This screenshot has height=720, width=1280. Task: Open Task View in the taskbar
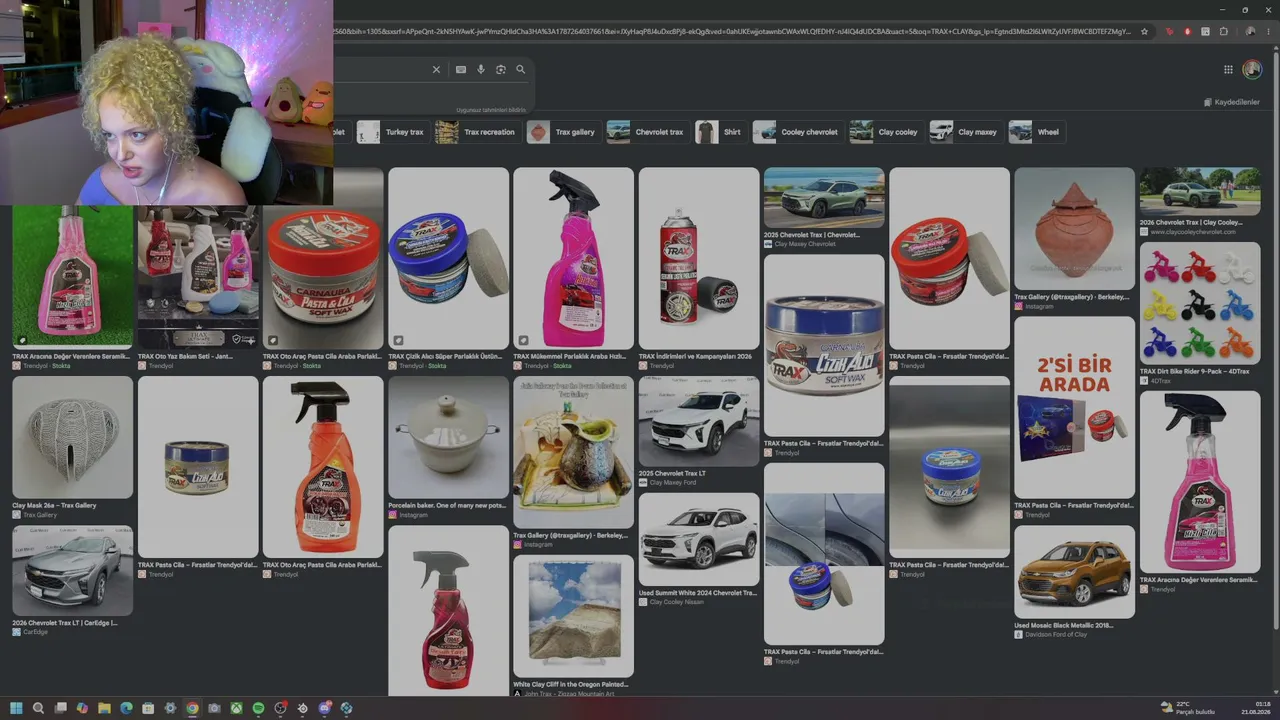click(60, 708)
